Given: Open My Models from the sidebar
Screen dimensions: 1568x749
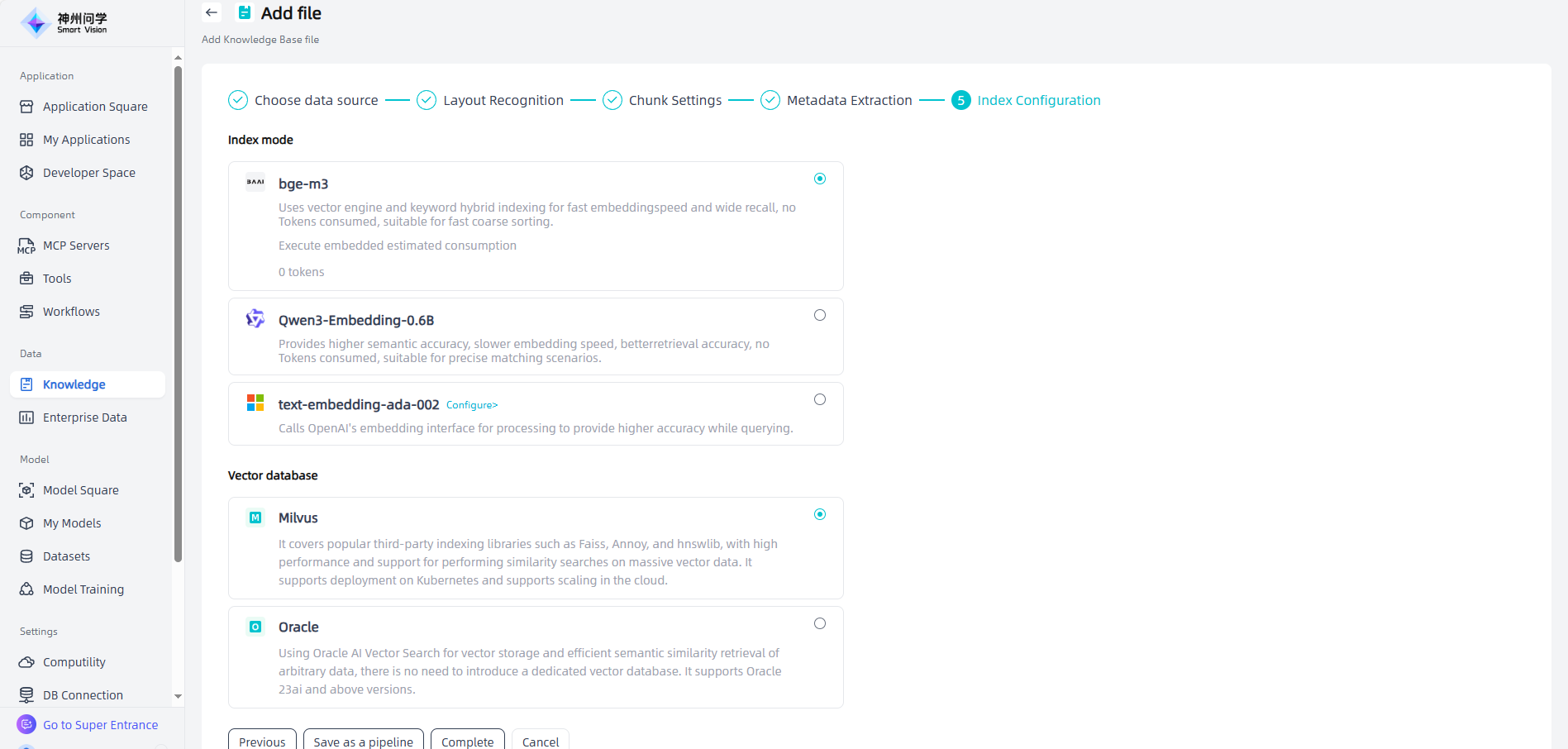Looking at the screenshot, I should 72,523.
